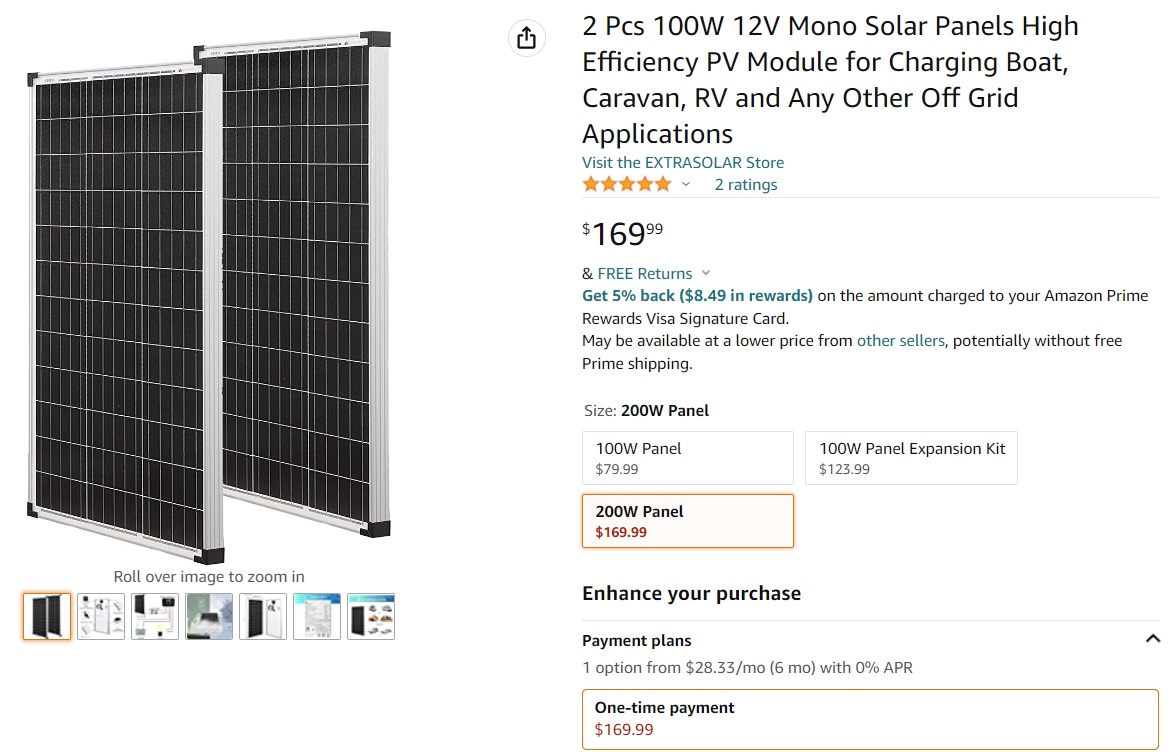
Task: Show fourth thumbnail with panel in snow
Action: pos(209,616)
